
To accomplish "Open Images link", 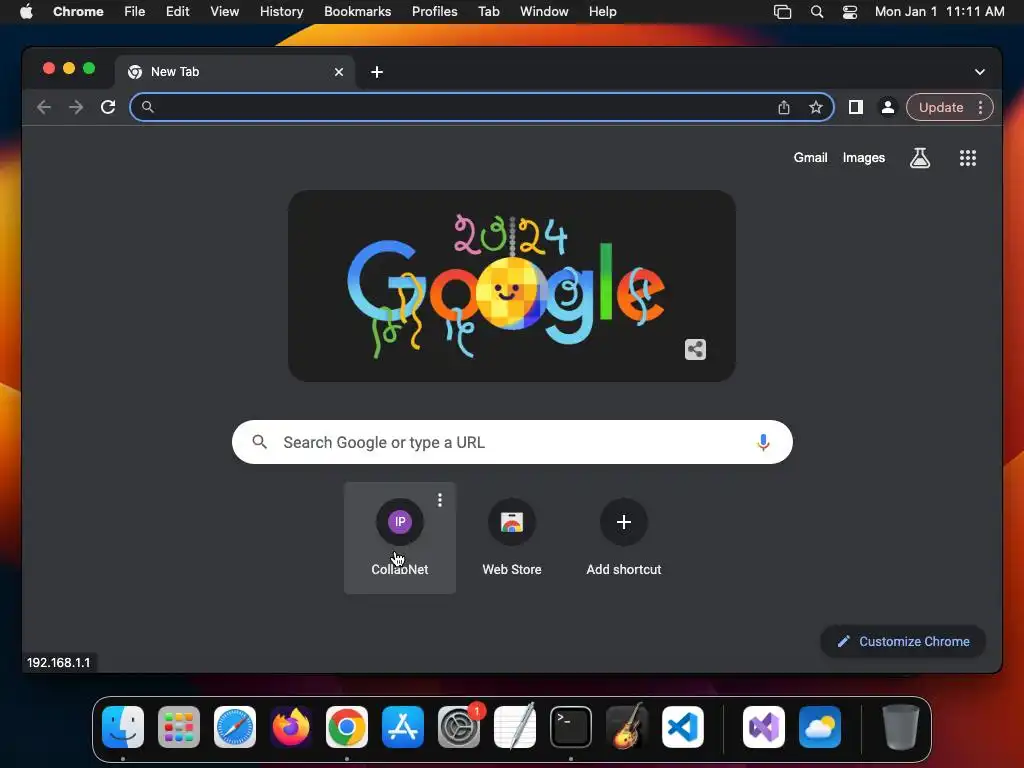I will coord(863,157).
